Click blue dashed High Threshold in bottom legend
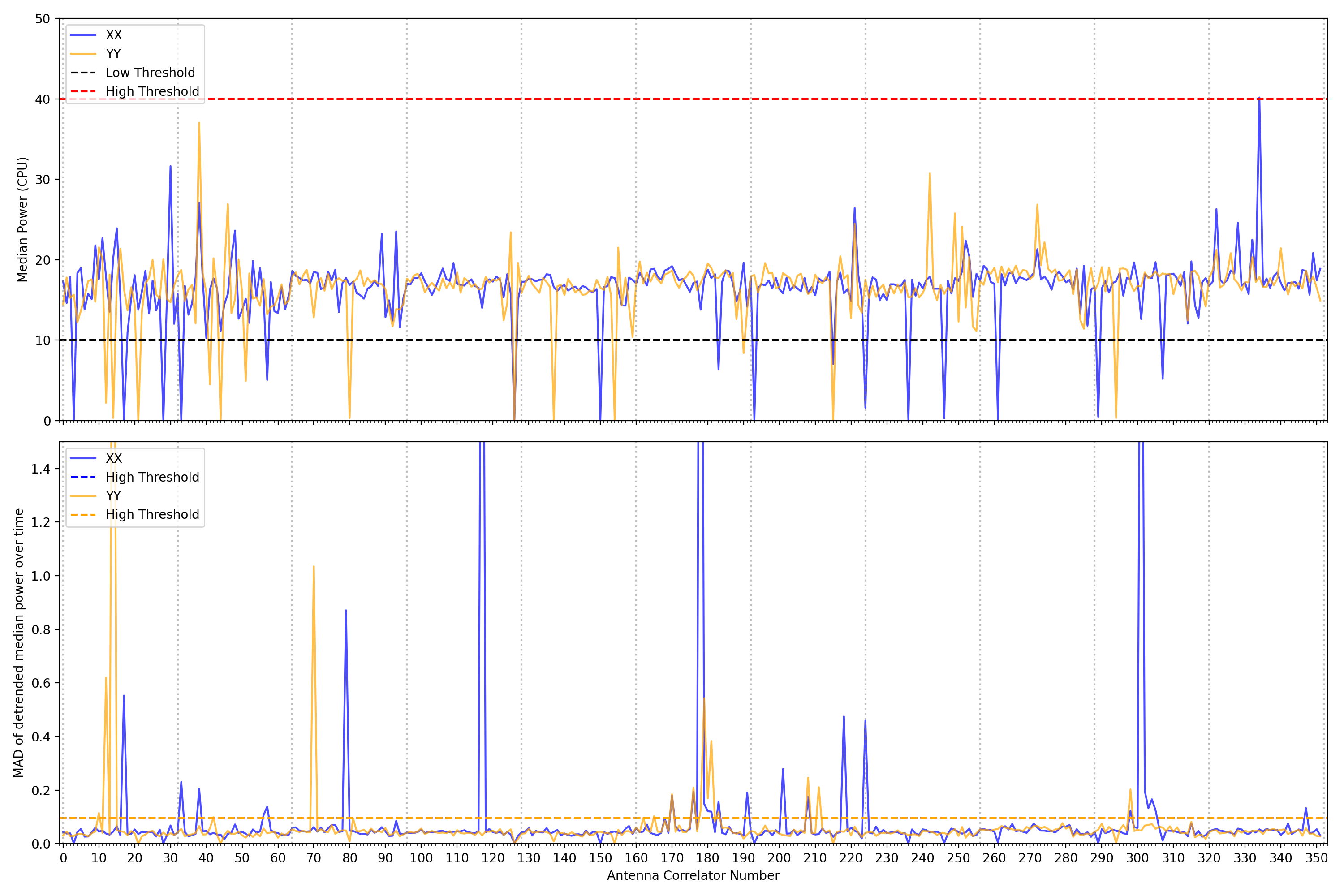Image resolution: width=1344 pixels, height=896 pixels. 152,477
